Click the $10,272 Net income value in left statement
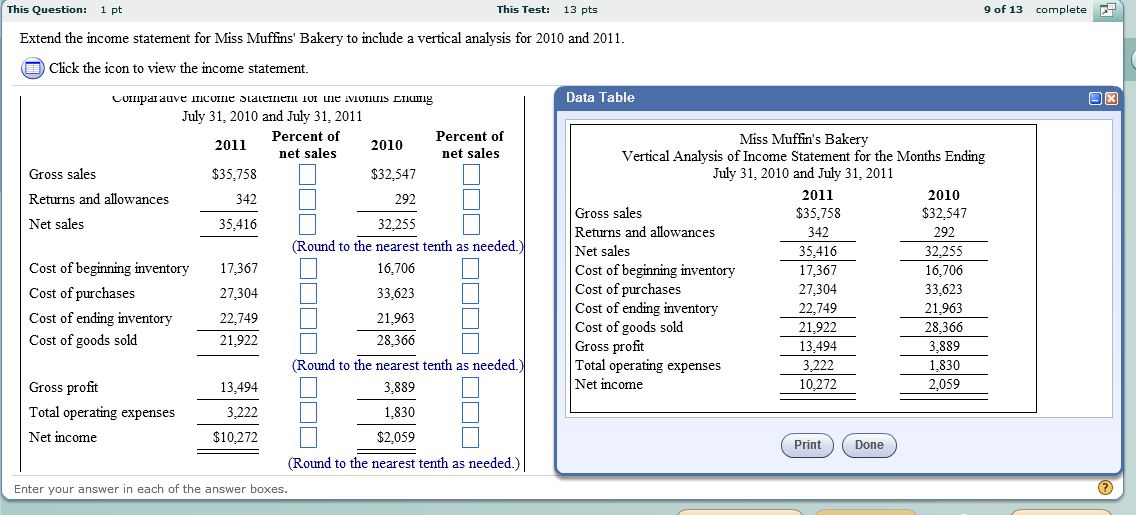This screenshot has width=1136, height=515. coord(235,437)
